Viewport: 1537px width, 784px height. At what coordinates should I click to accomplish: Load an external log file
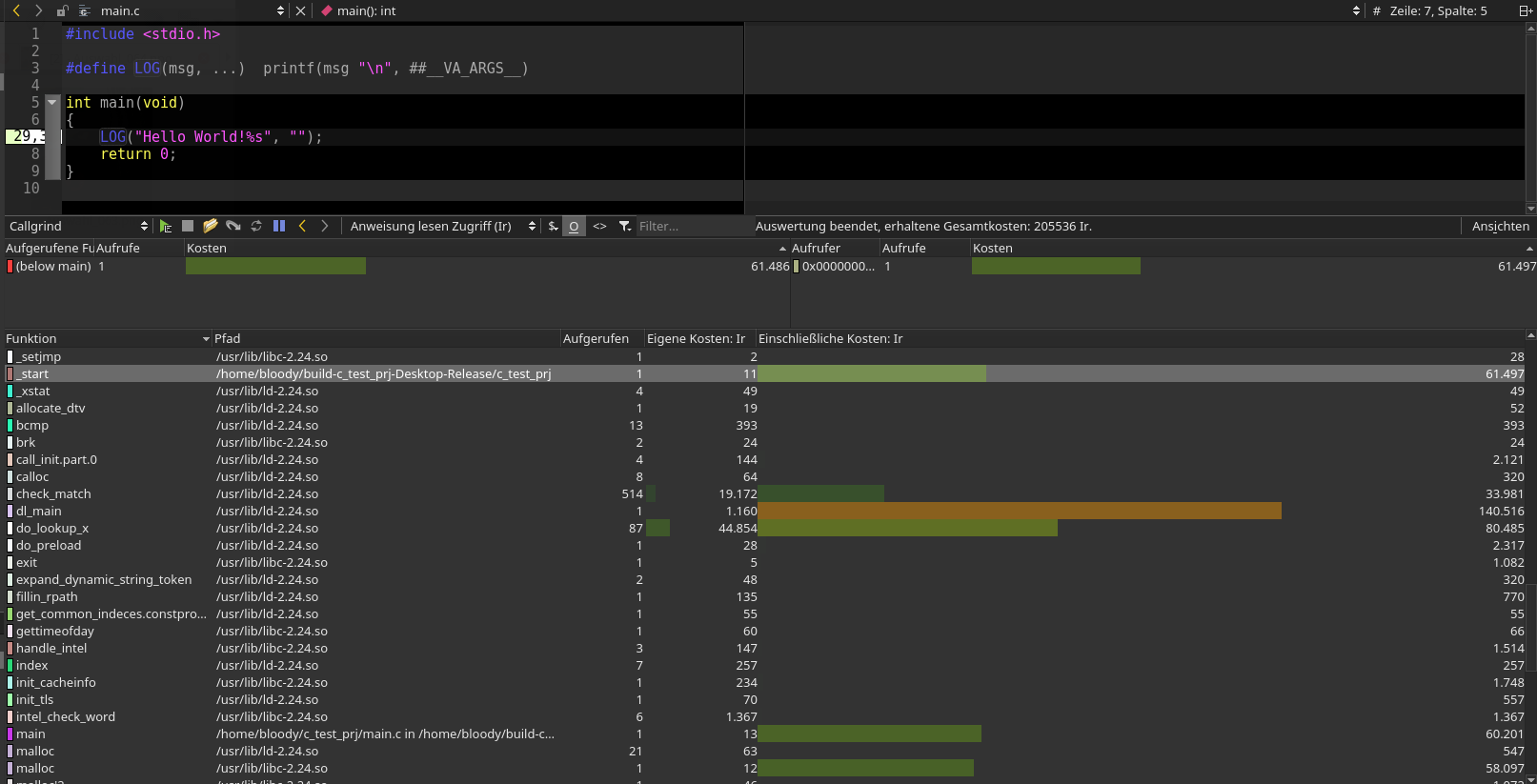(211, 226)
